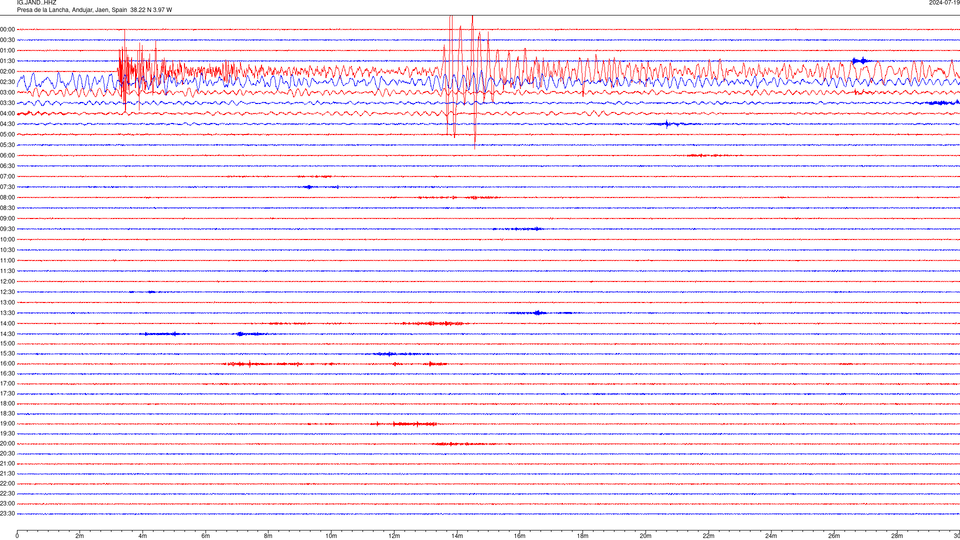Click the '12:00' time row label
This screenshot has height=540, width=960.
pos(7,281)
